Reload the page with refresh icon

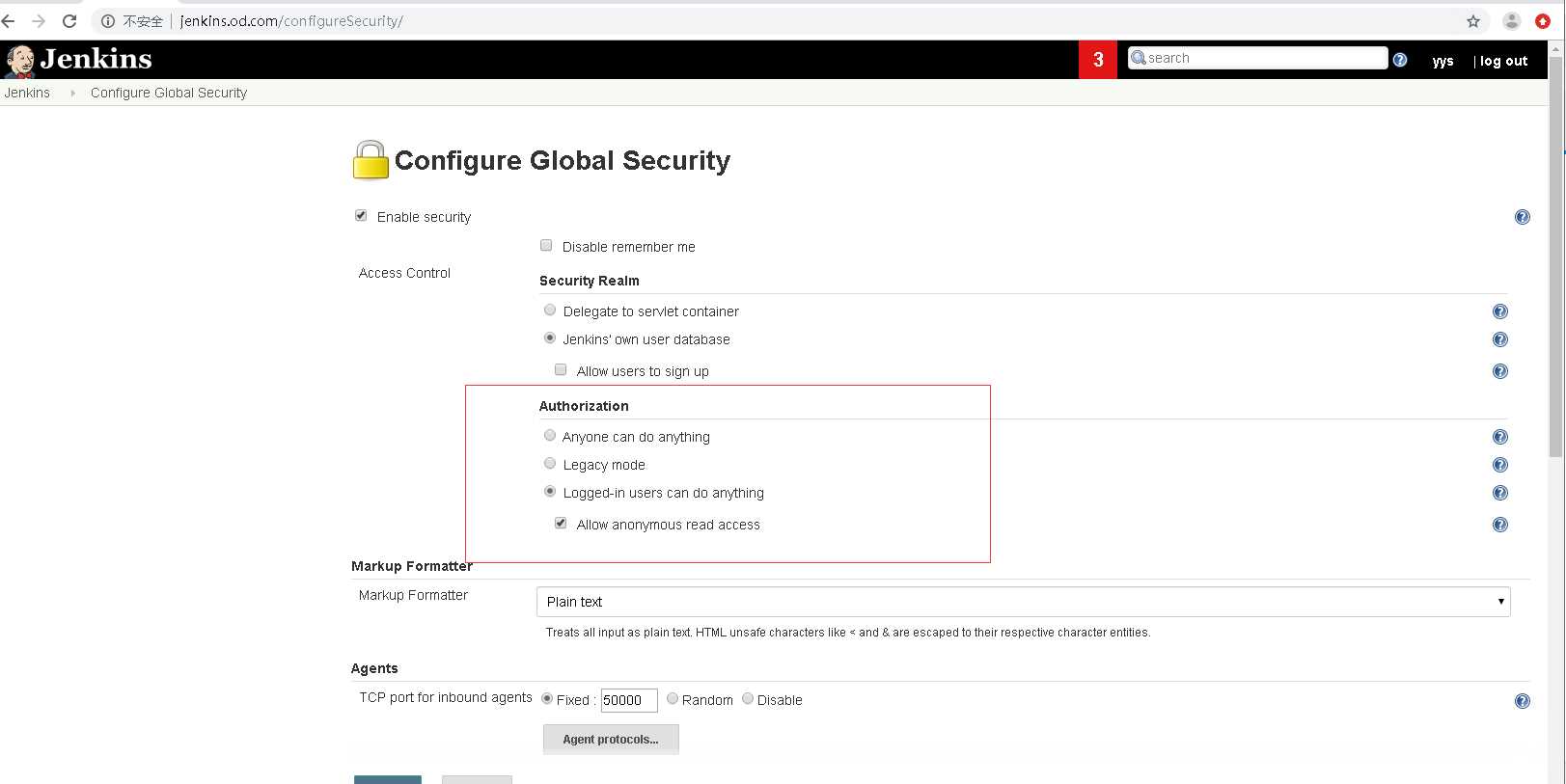click(x=69, y=21)
